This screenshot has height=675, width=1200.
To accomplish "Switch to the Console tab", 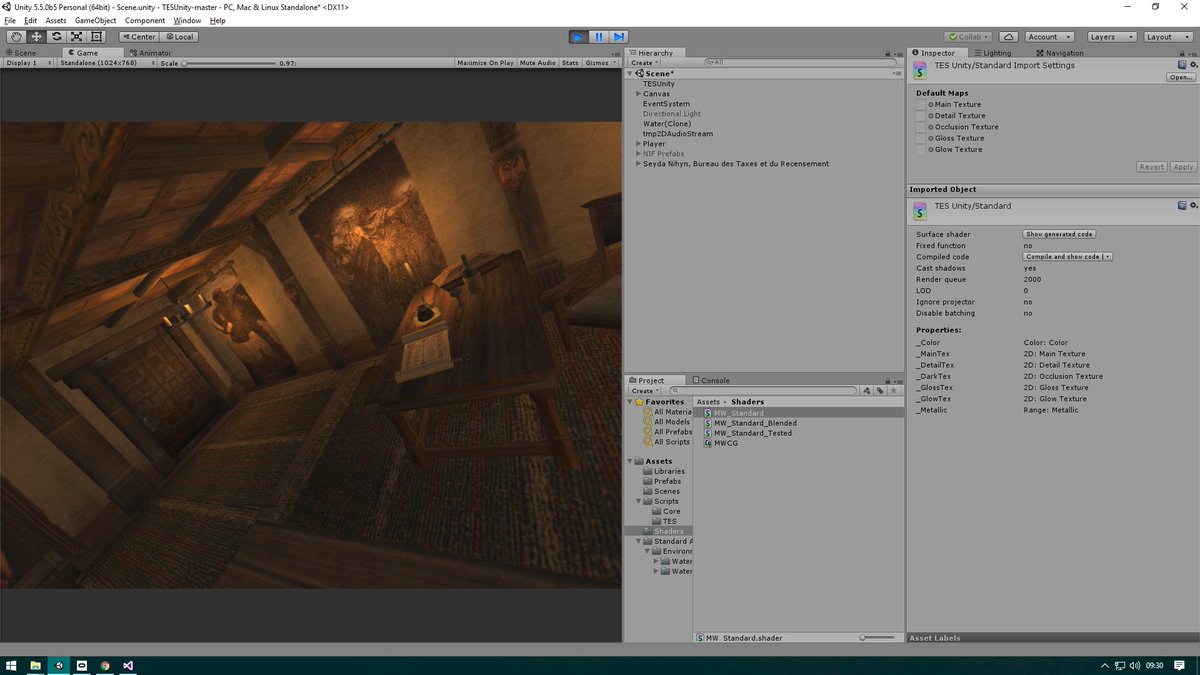I will (x=710, y=380).
